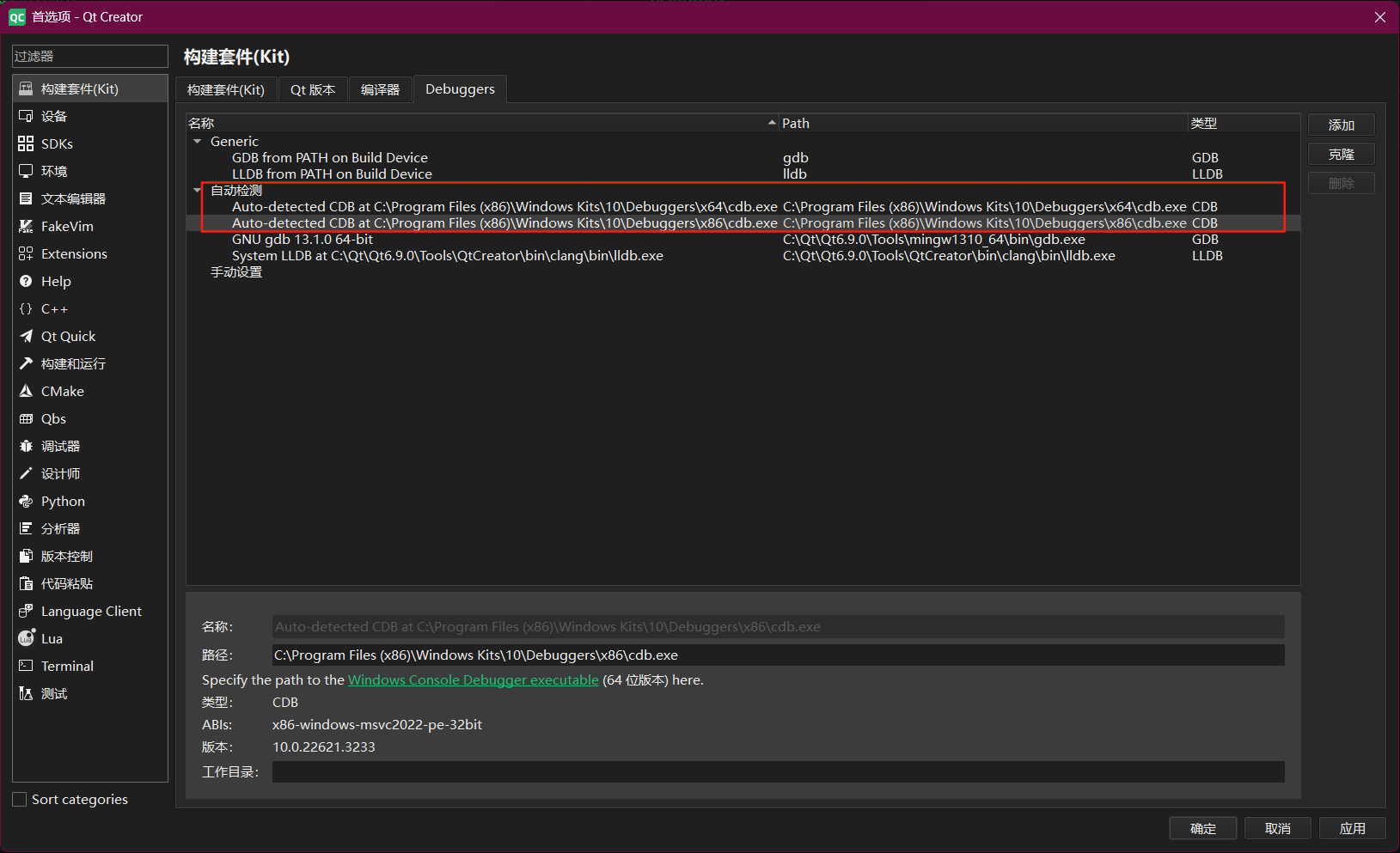The image size is (1400, 853).
Task: Select the 调试器 settings category
Action: [60, 446]
